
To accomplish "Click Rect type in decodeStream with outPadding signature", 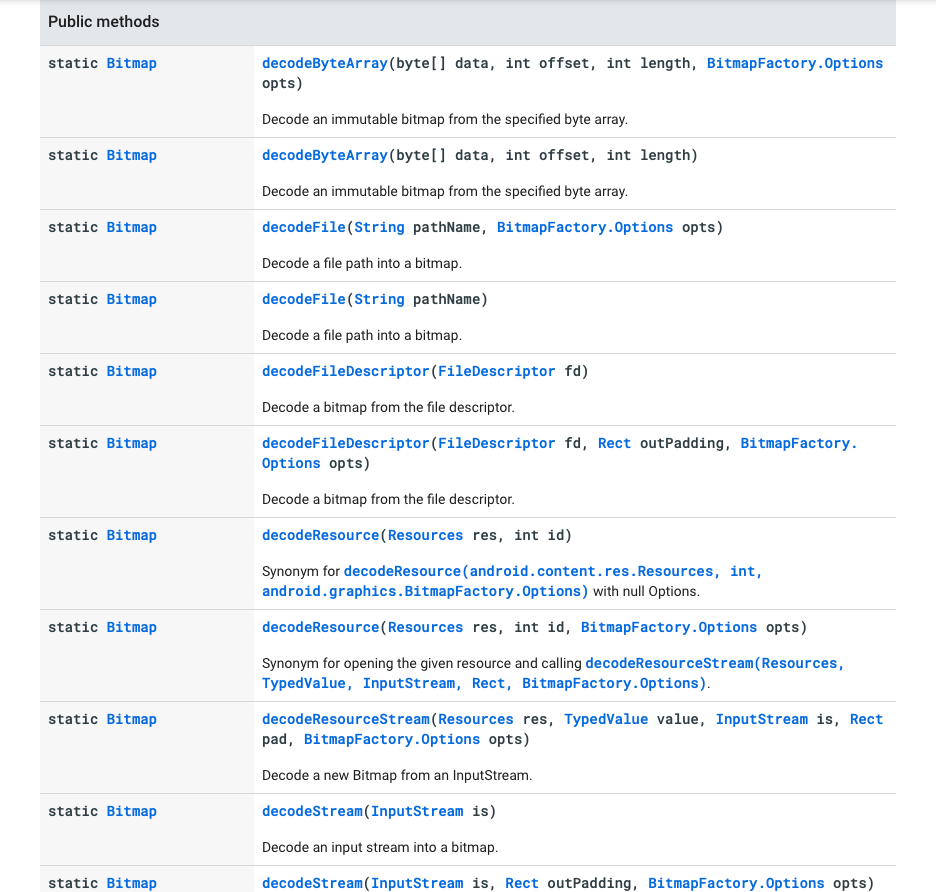I will point(522,884).
